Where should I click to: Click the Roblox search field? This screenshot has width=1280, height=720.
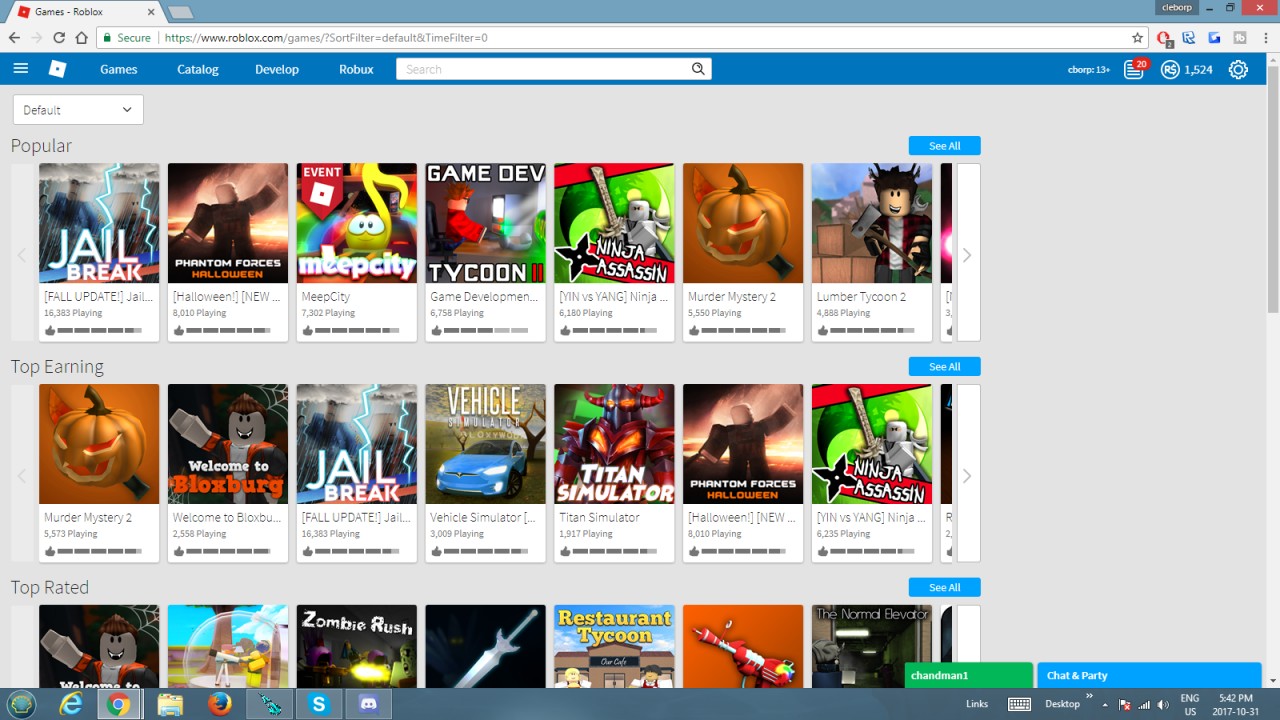[x=543, y=69]
